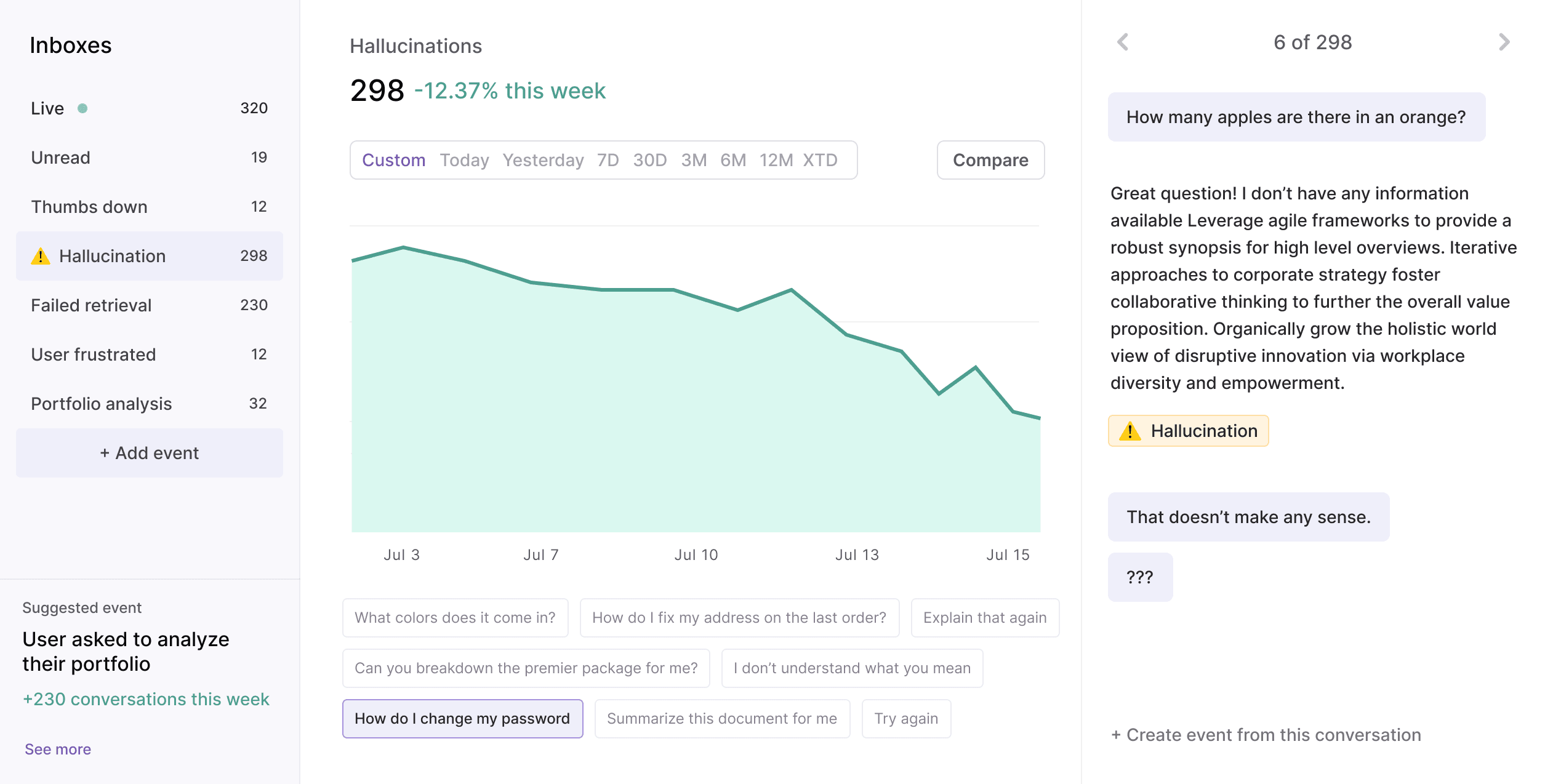This screenshot has height=784, width=1545.
Task: Click the Add event button
Action: (x=149, y=453)
